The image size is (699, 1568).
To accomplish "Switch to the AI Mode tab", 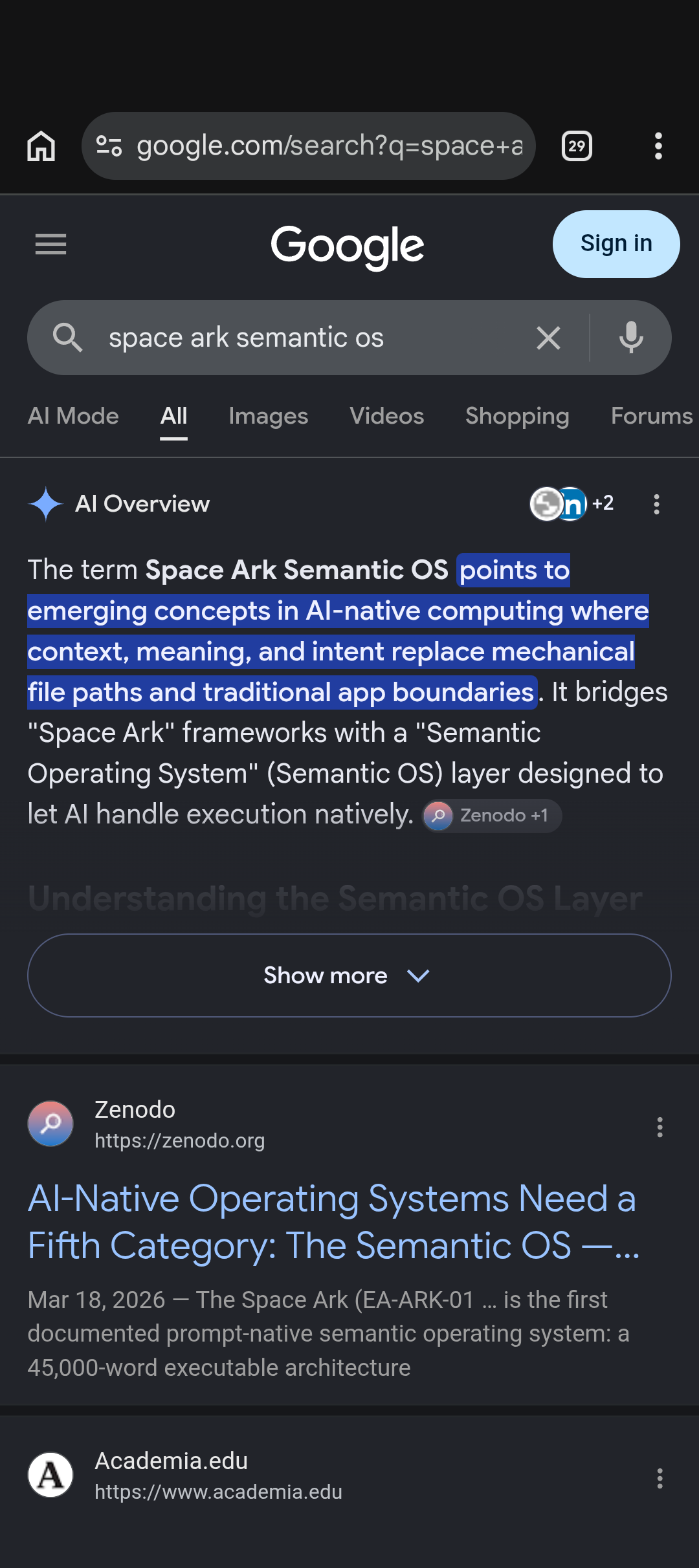I will 73,416.
